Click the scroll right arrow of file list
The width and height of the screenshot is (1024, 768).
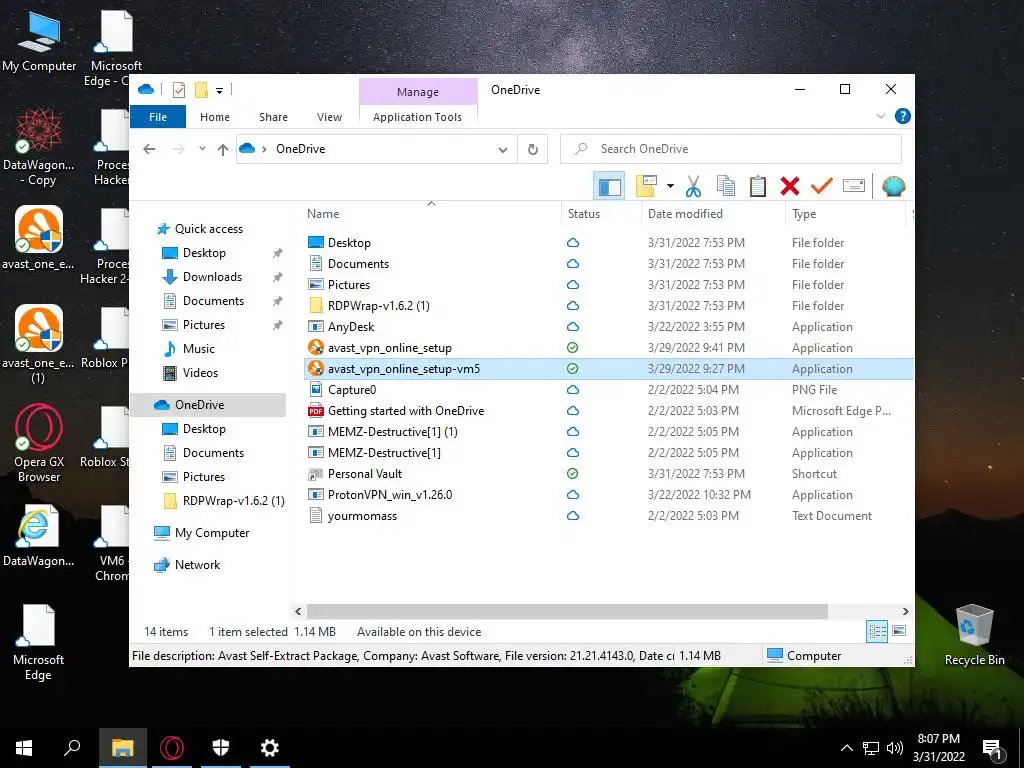[905, 611]
